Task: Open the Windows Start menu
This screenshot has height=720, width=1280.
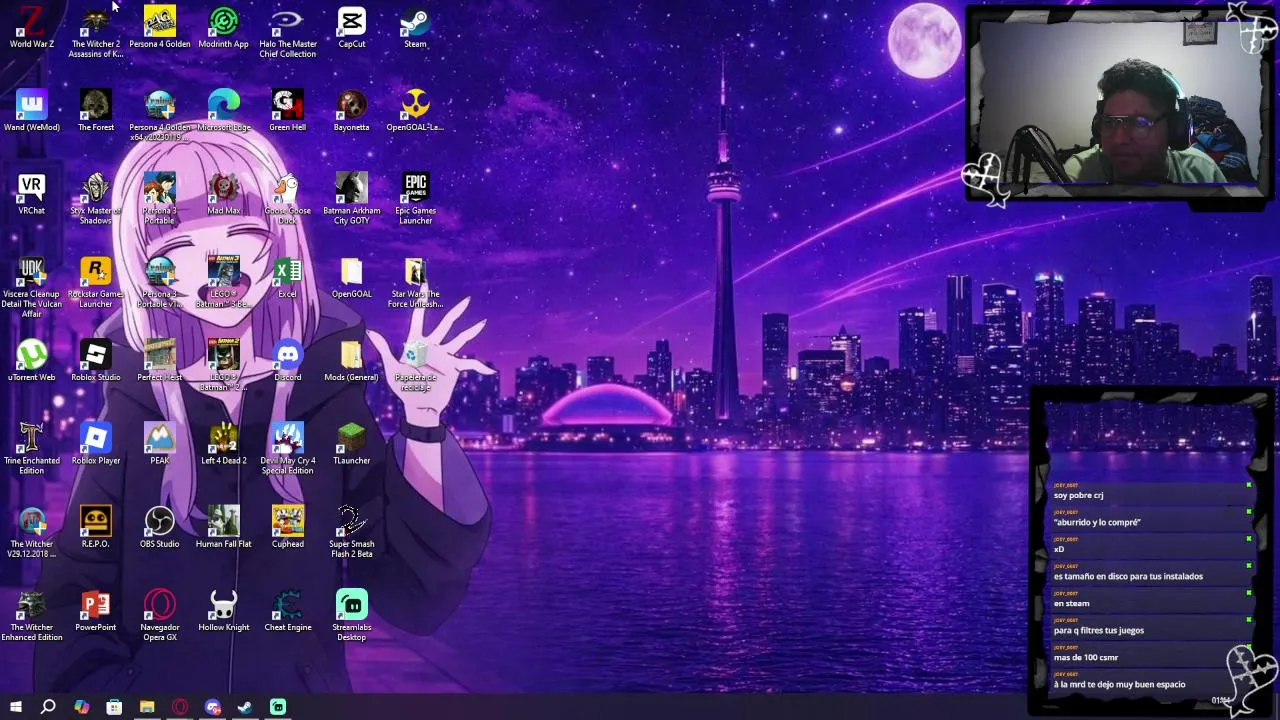Action: (x=16, y=707)
